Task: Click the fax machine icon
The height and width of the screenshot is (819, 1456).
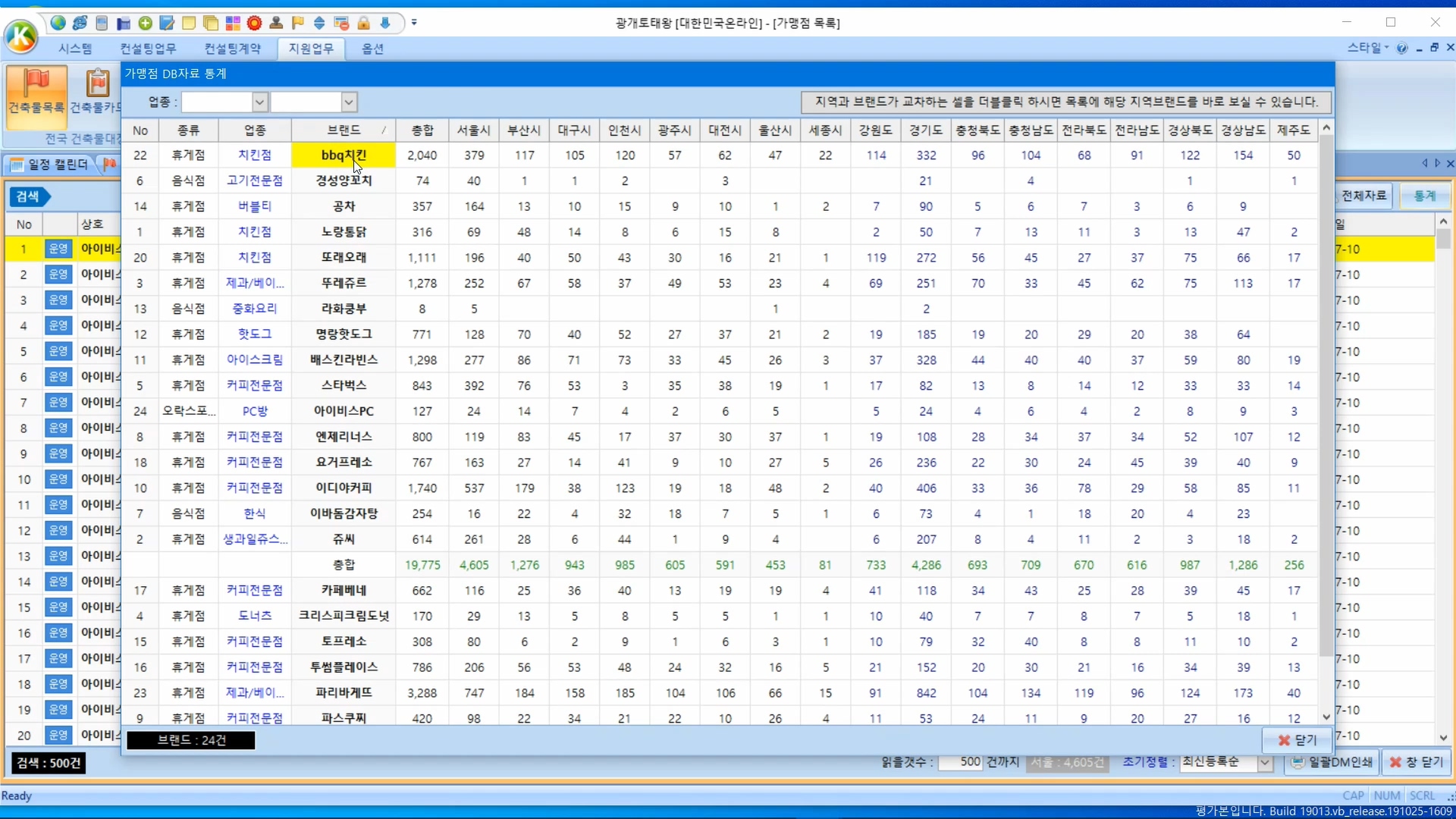Action: click(124, 24)
